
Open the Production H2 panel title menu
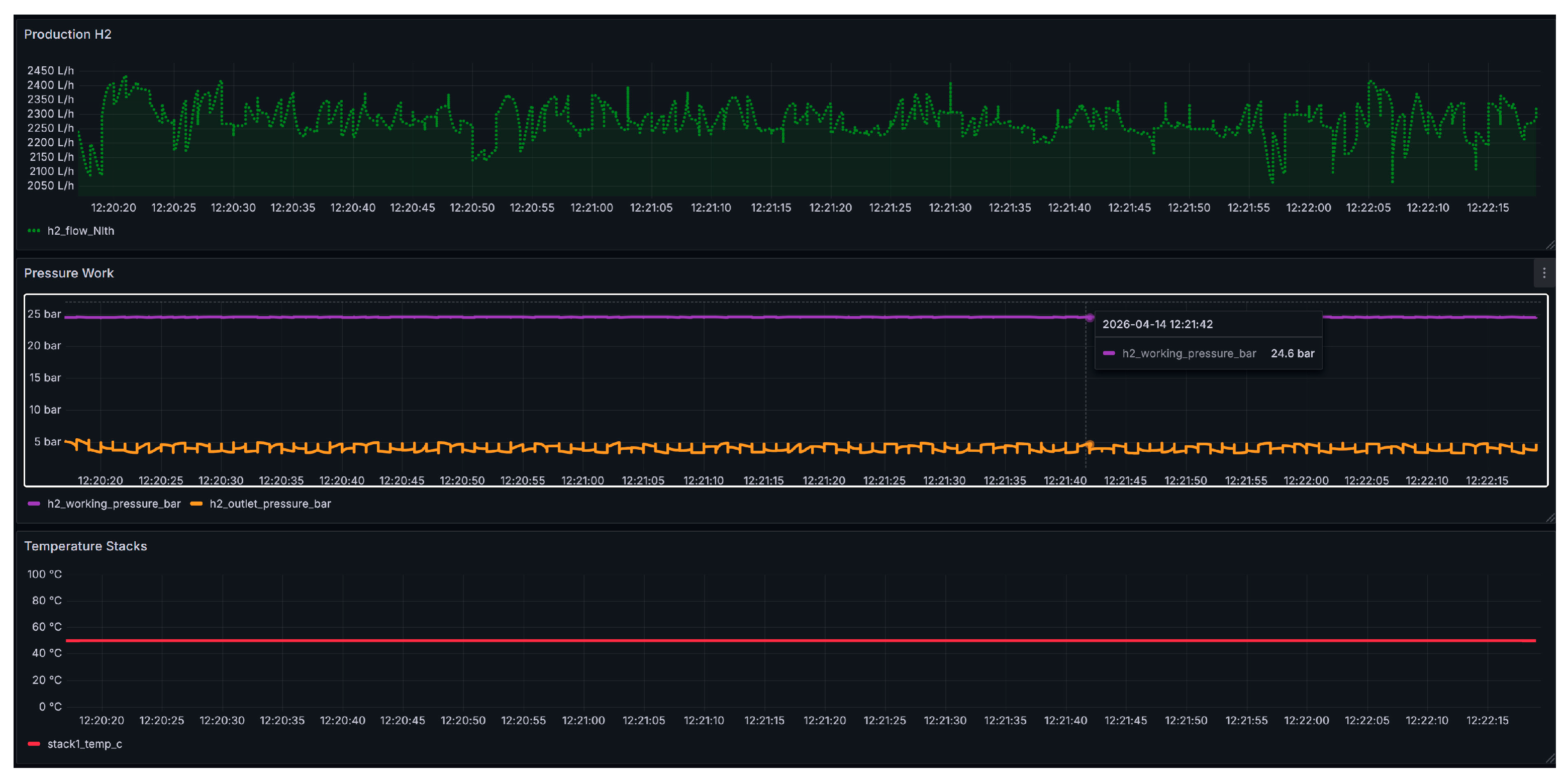coord(67,34)
